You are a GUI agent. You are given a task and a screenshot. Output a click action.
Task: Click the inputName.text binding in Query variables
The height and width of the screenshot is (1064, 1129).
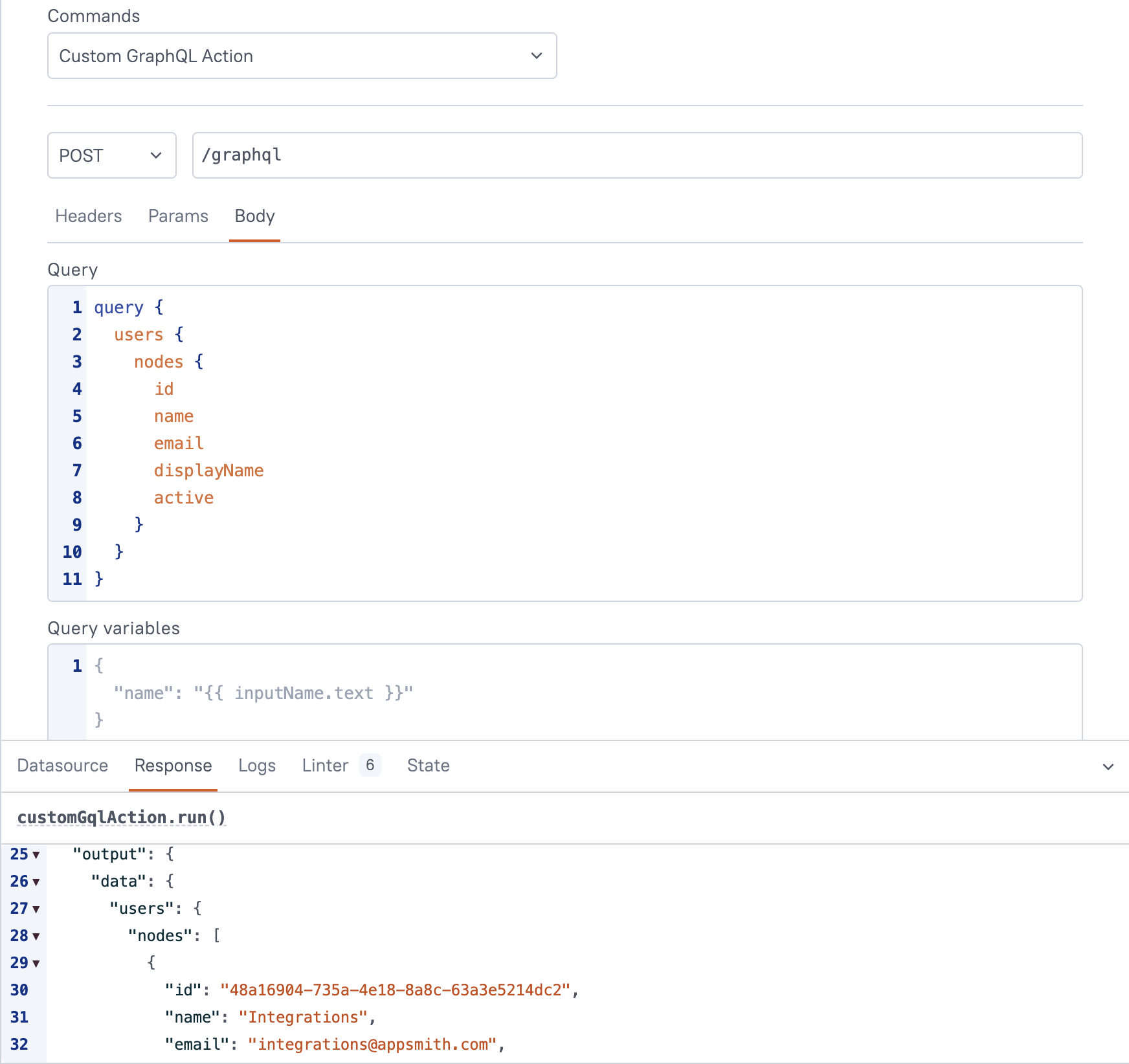click(304, 693)
